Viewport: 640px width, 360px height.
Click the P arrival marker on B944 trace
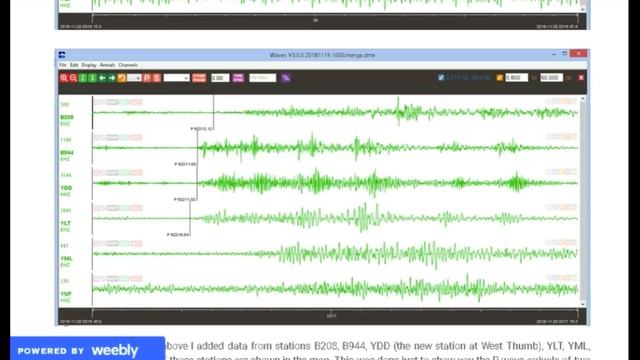click(197, 149)
